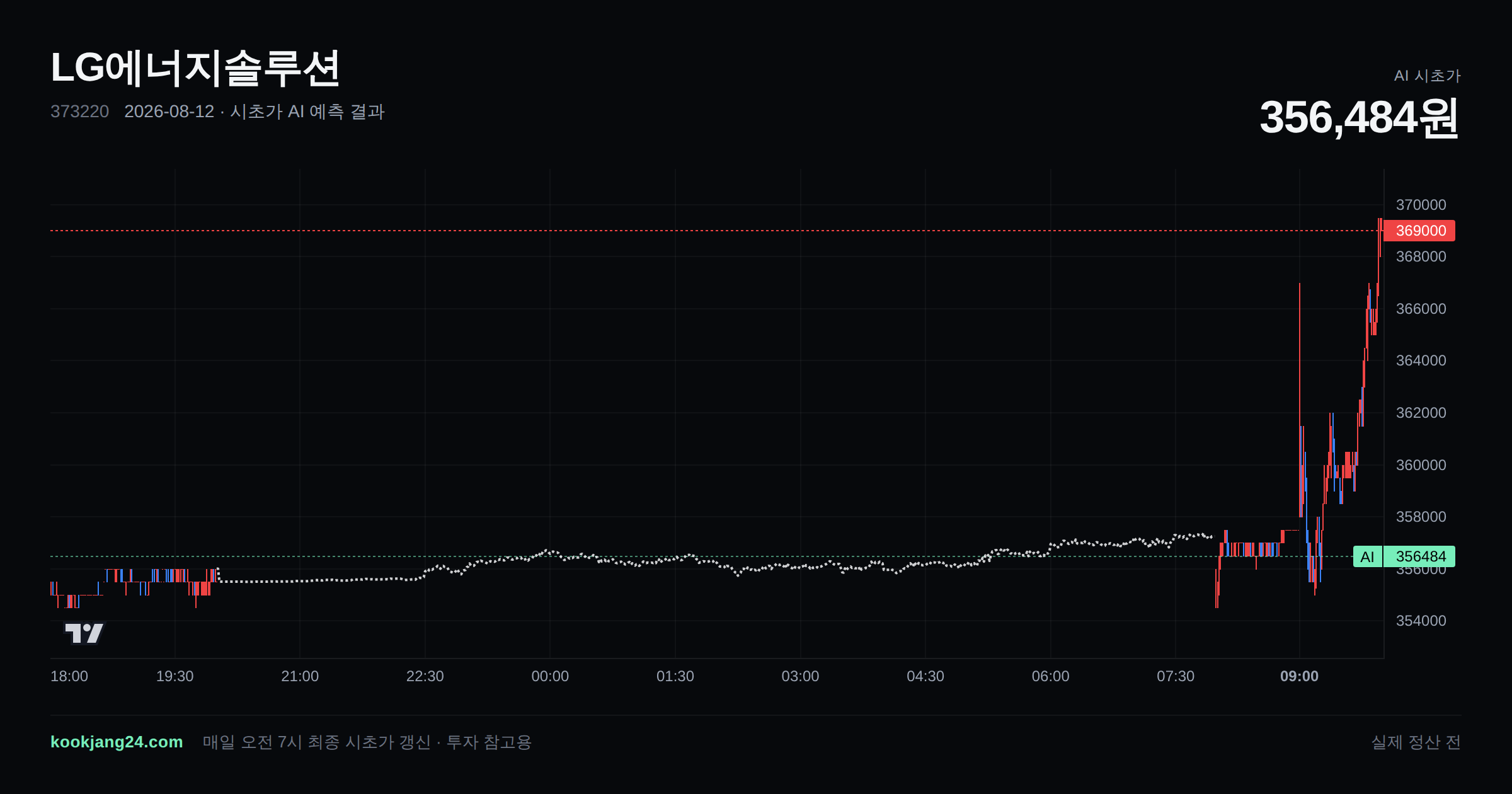
Task: Click the 19:30 time axis label
Action: [175, 676]
